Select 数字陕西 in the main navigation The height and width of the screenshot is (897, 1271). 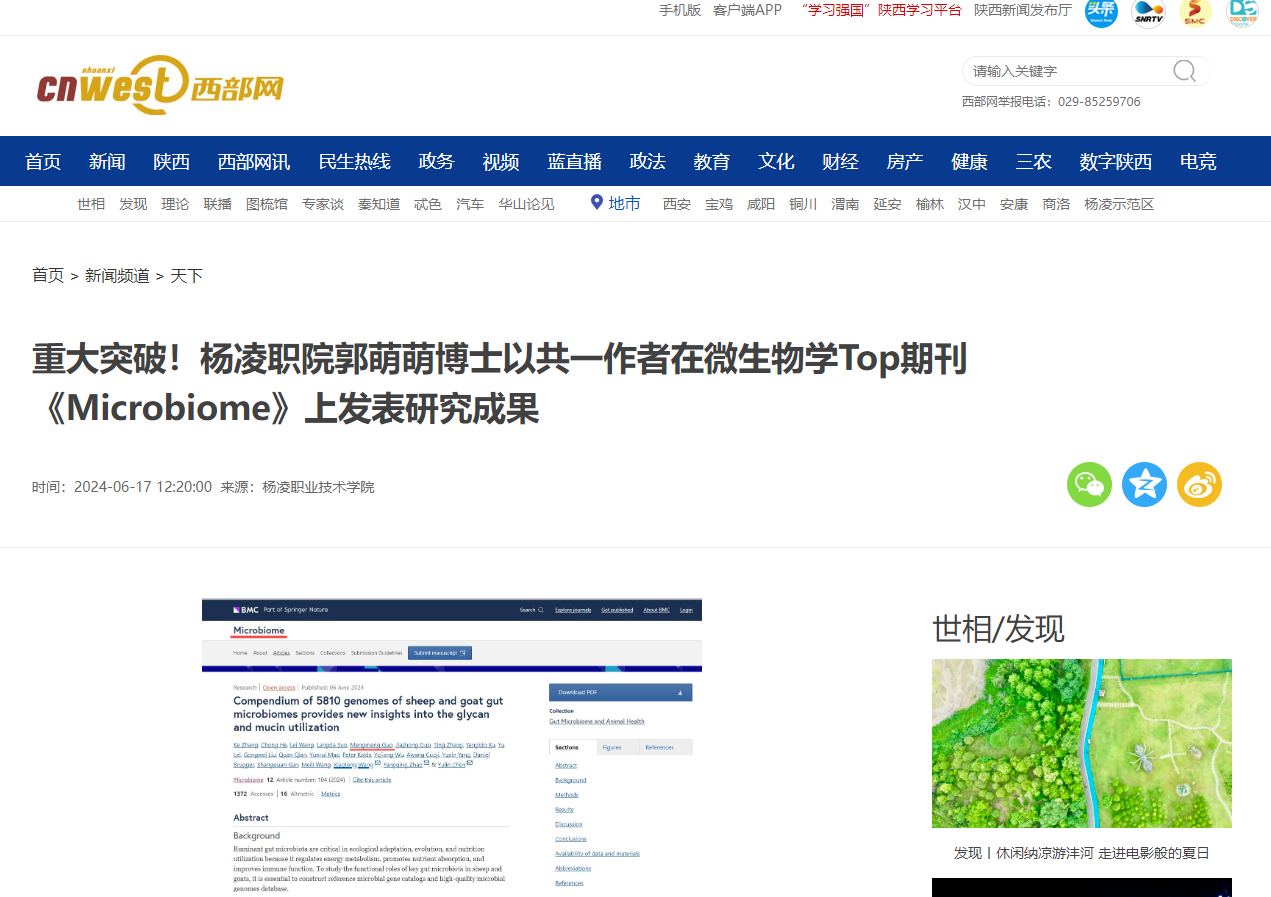pyautogui.click(x=1115, y=161)
